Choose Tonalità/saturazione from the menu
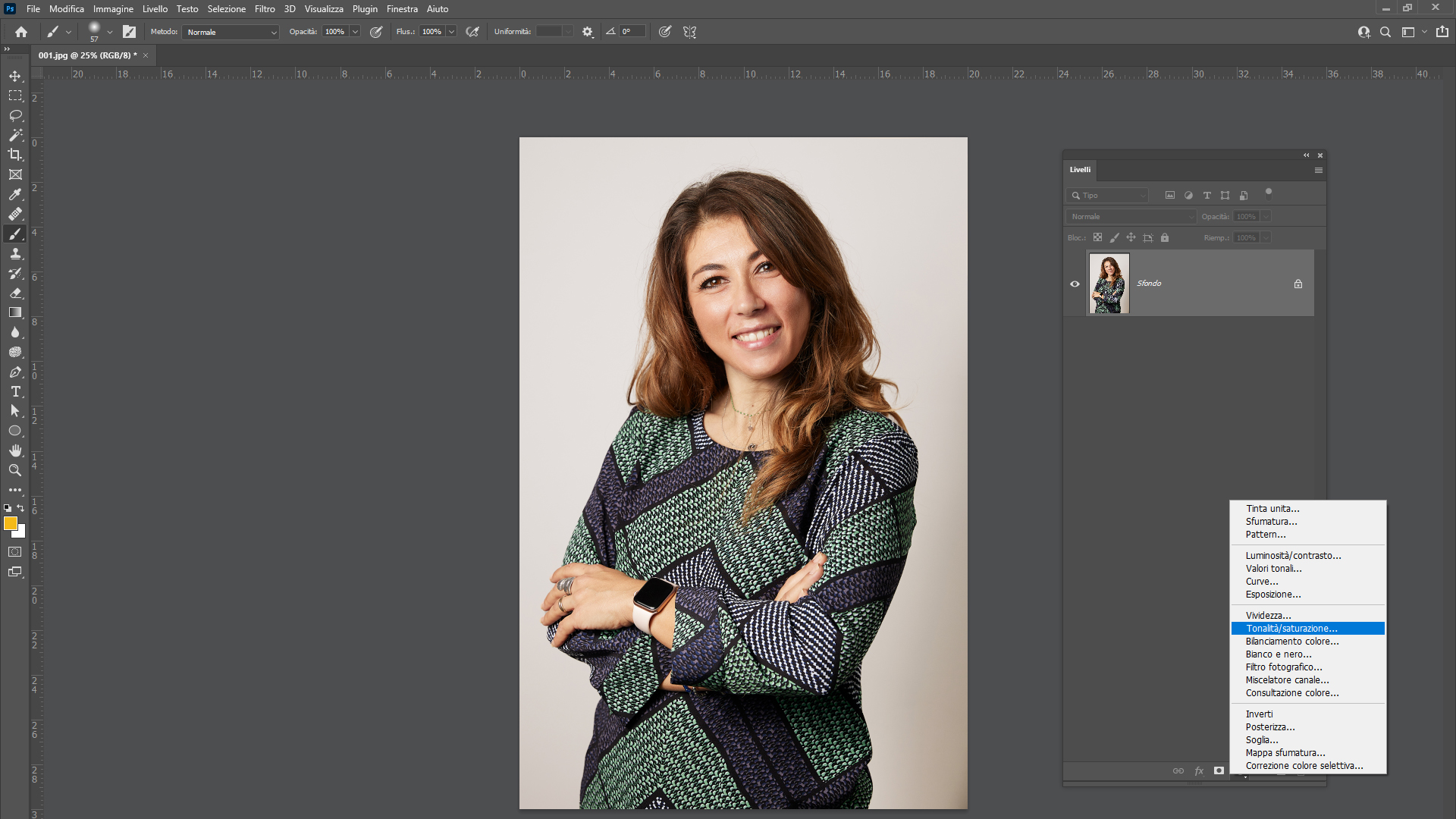The width and height of the screenshot is (1456, 819). tap(1291, 629)
